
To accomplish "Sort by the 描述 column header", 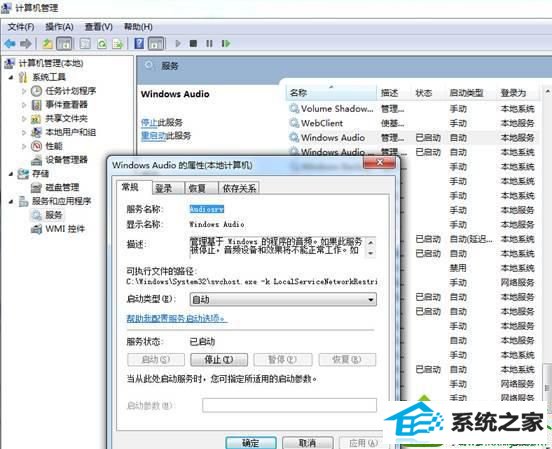I will 394,93.
